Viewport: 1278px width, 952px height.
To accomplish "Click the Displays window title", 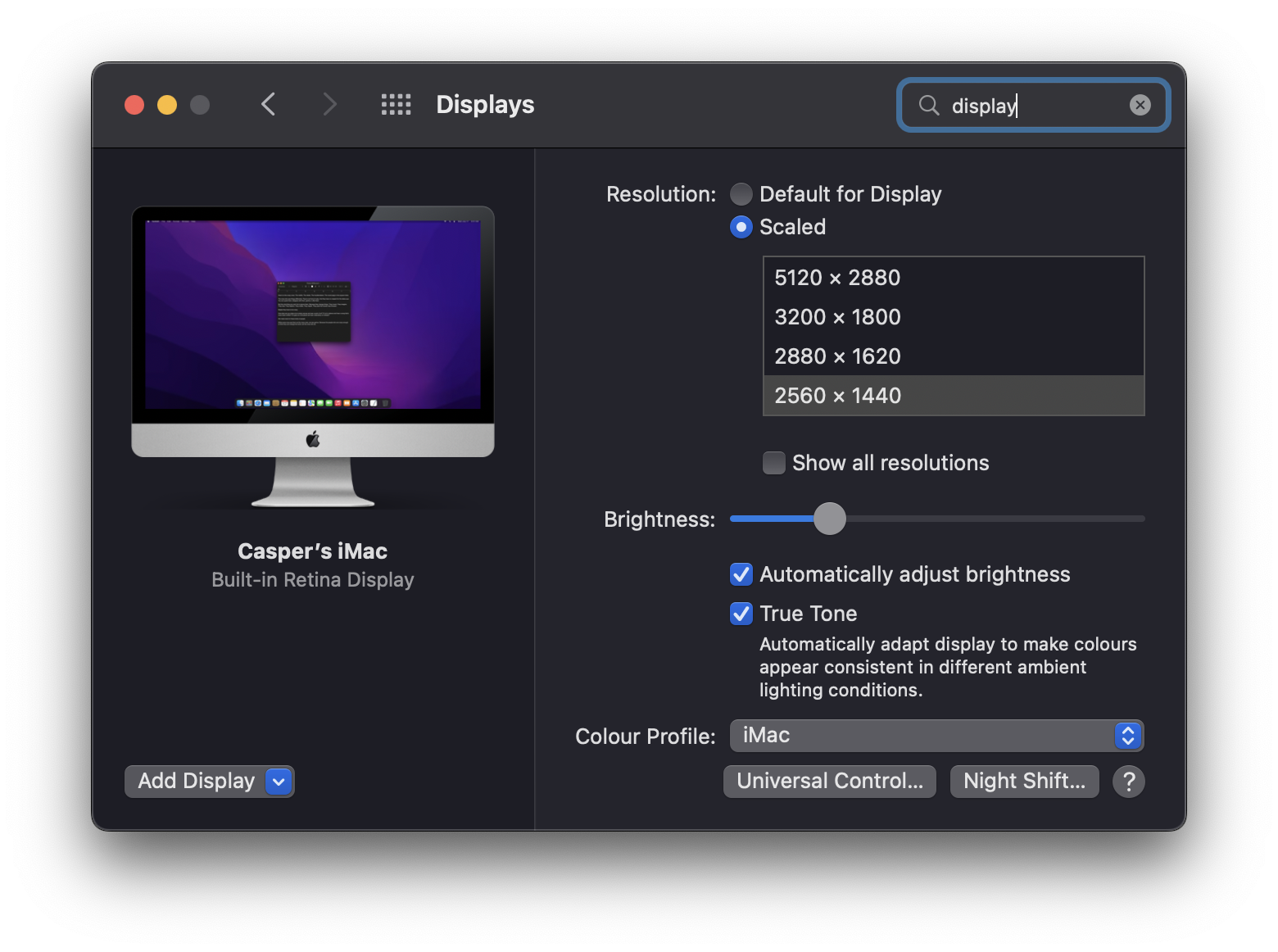I will click(485, 105).
